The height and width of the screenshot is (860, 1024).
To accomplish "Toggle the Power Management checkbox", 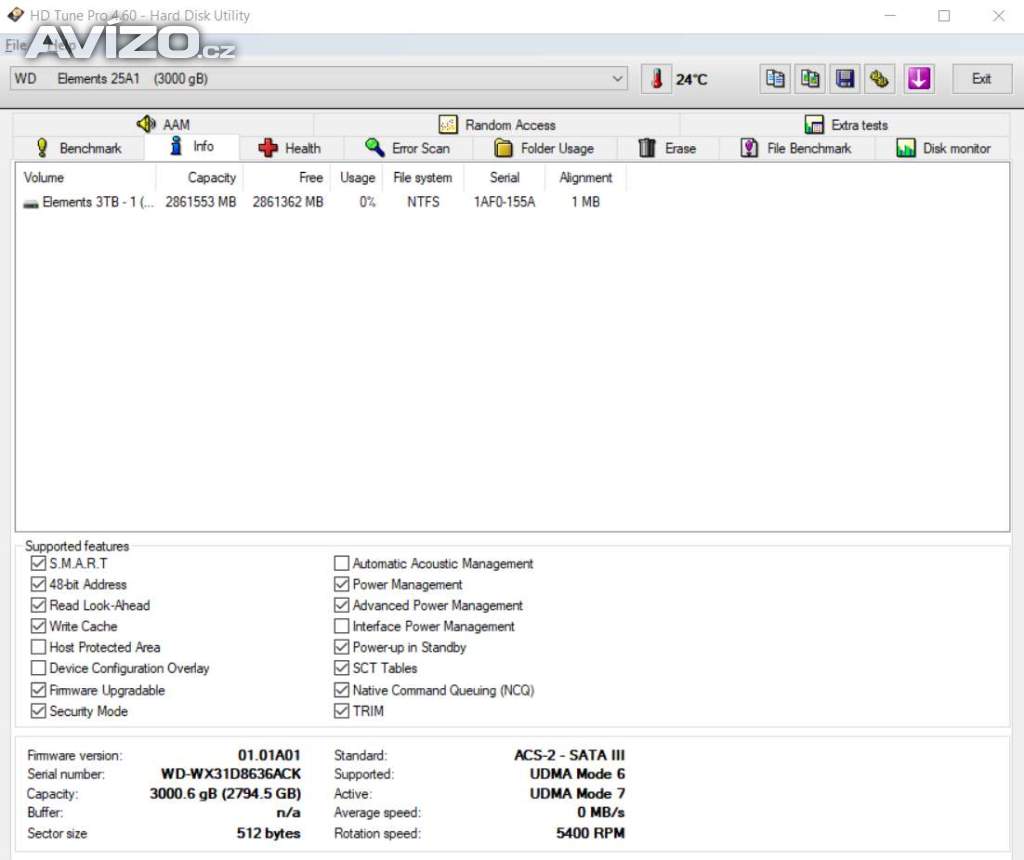I will [342, 584].
